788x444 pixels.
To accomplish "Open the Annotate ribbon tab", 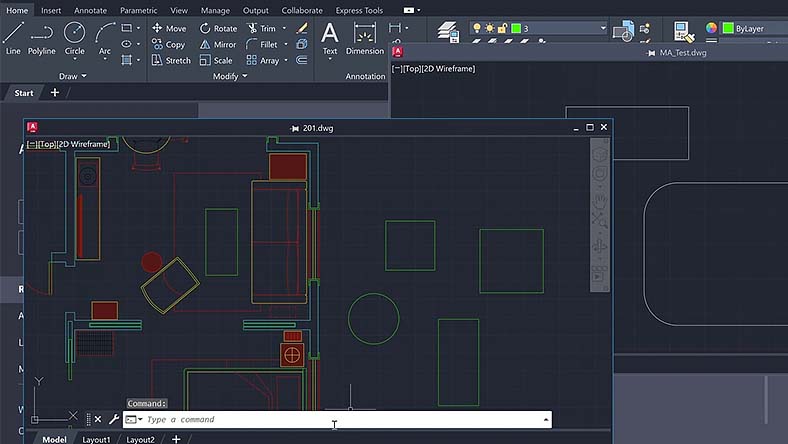I will tap(90, 10).
